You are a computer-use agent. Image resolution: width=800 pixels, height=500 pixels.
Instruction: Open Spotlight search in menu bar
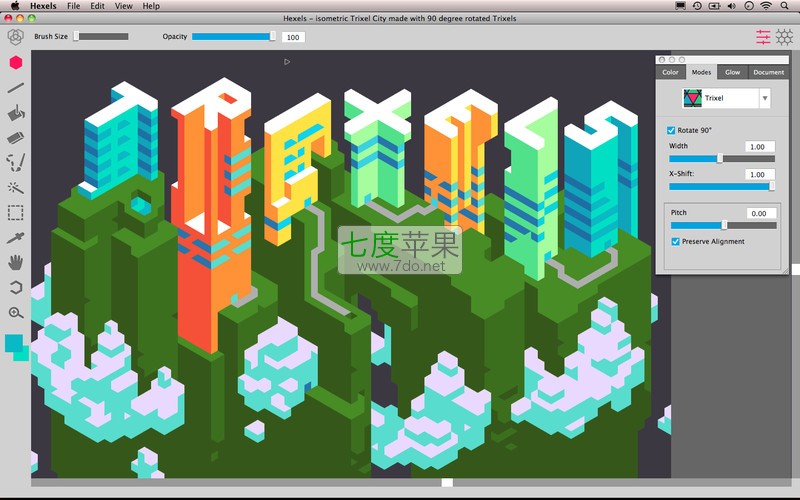784,6
